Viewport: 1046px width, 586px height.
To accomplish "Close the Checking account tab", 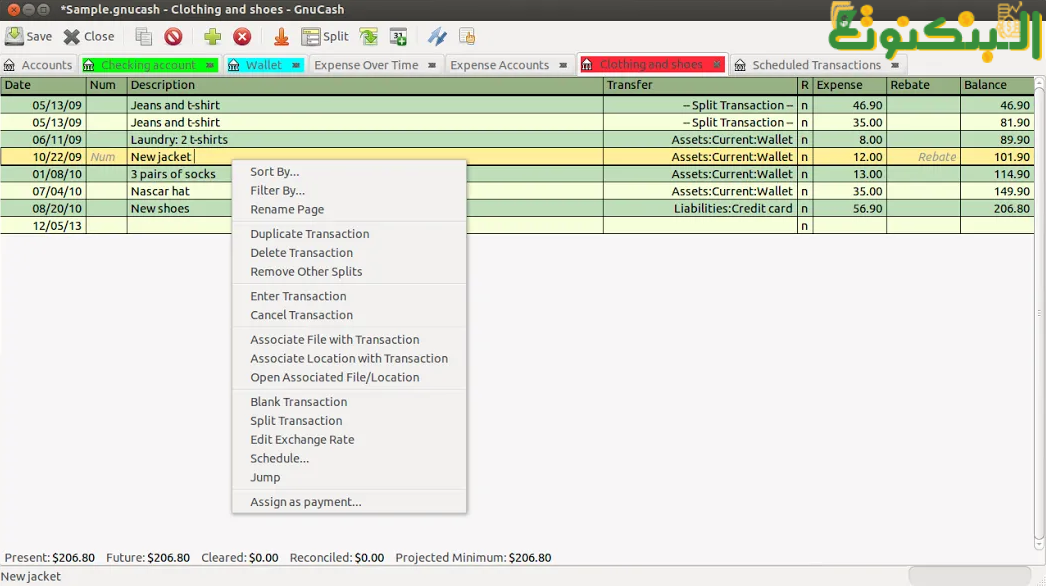I will [x=210, y=65].
